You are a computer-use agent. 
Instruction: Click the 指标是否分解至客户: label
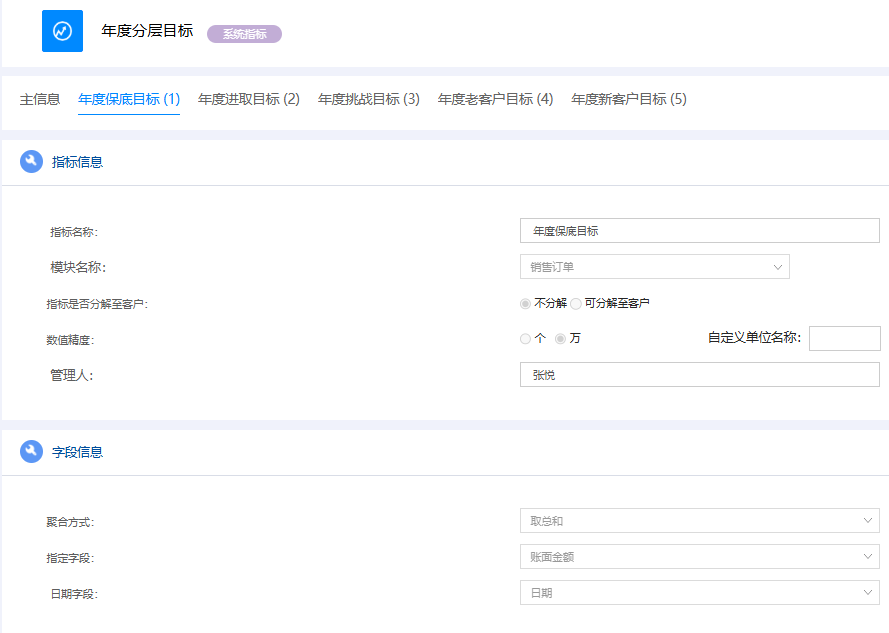coord(97,305)
